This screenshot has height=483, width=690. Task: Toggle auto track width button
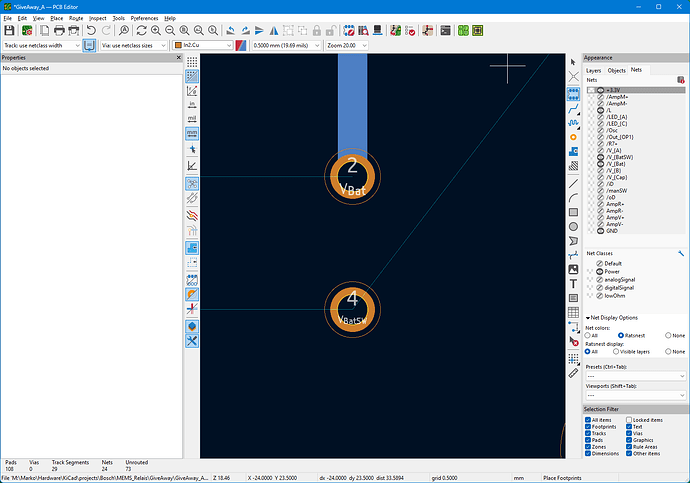pos(89,45)
